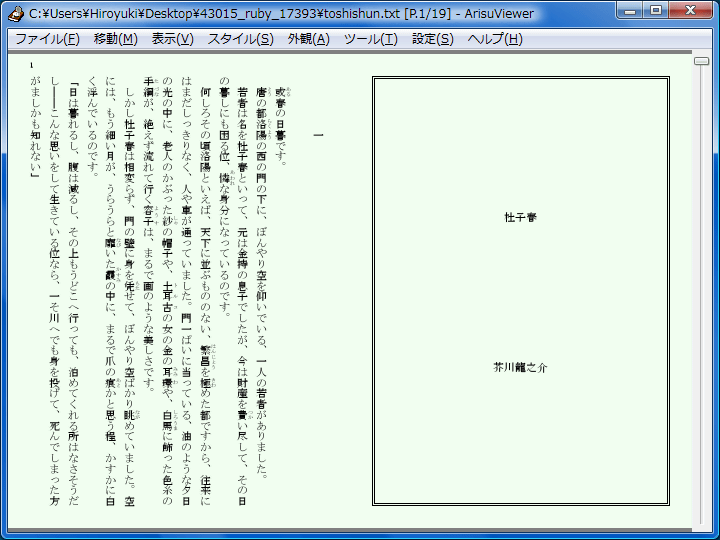Click the title bar file path text

[x=281, y=14]
